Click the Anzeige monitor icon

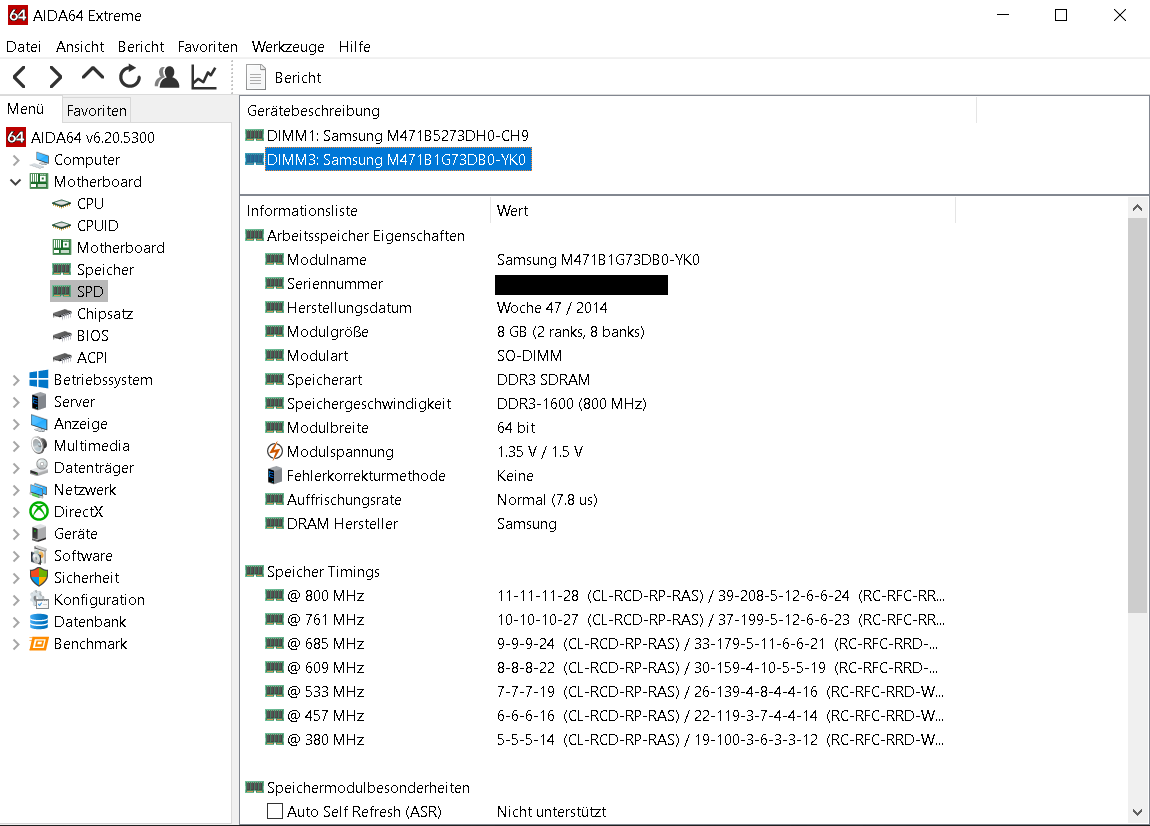tap(39, 423)
